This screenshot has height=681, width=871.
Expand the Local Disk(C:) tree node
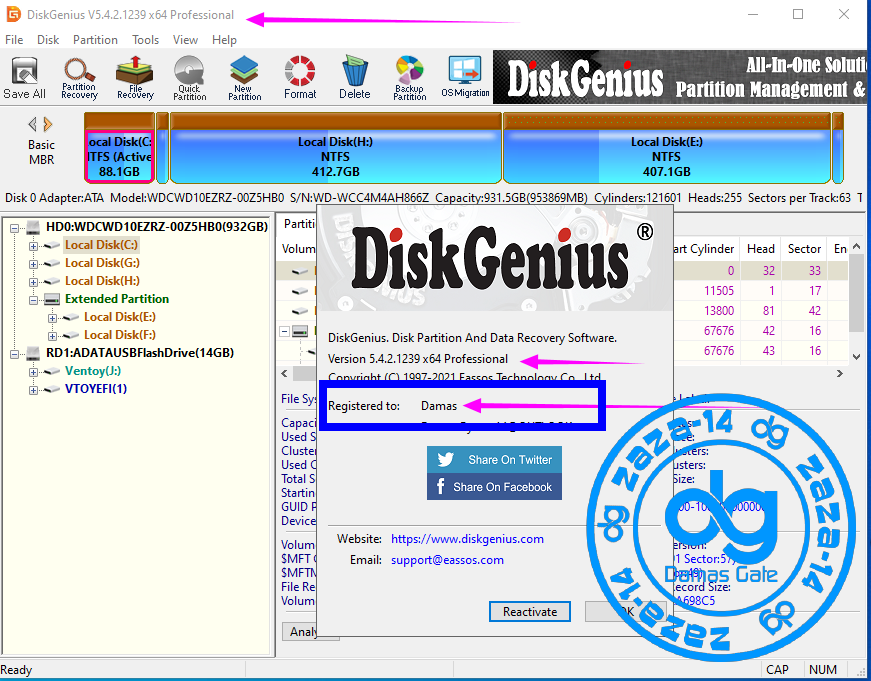tap(33, 246)
